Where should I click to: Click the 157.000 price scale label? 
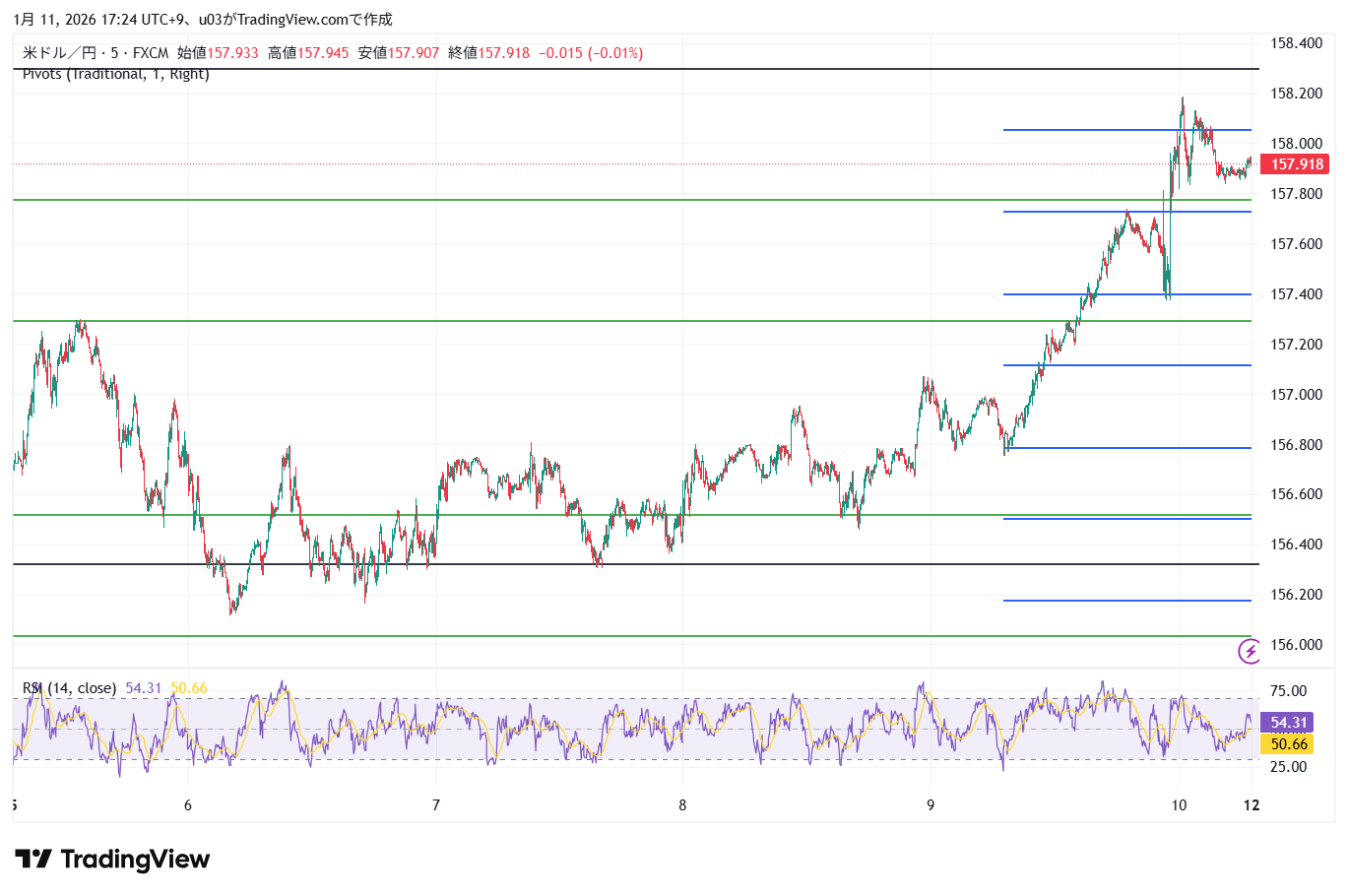coord(1296,395)
